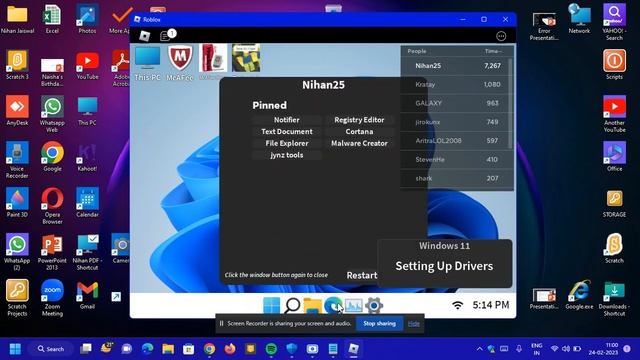This screenshot has width=640, height=360.
Task: Open Google.exe desktop icon
Action: pyautogui.click(x=579, y=295)
